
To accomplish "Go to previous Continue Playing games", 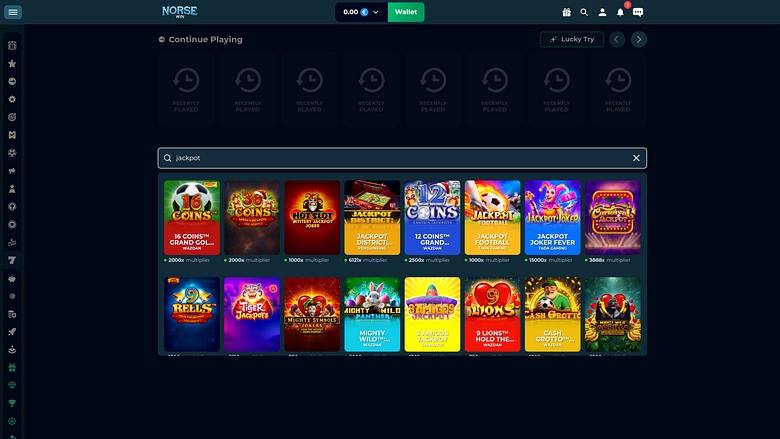I will [617, 39].
